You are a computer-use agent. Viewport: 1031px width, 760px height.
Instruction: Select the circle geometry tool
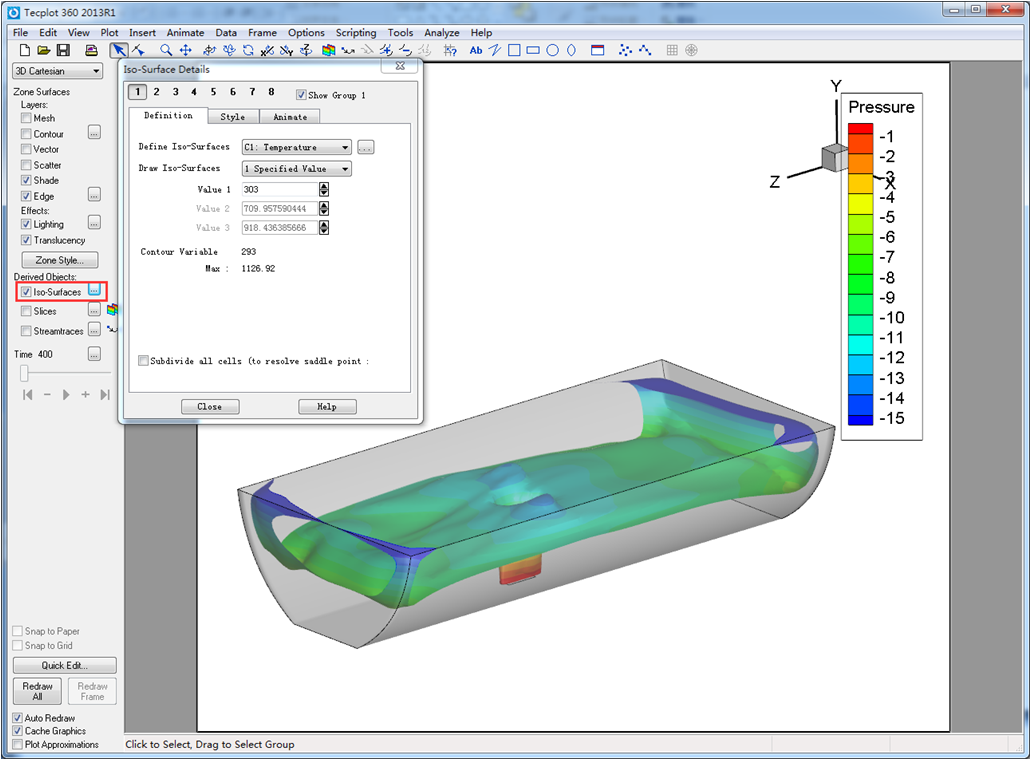point(551,50)
